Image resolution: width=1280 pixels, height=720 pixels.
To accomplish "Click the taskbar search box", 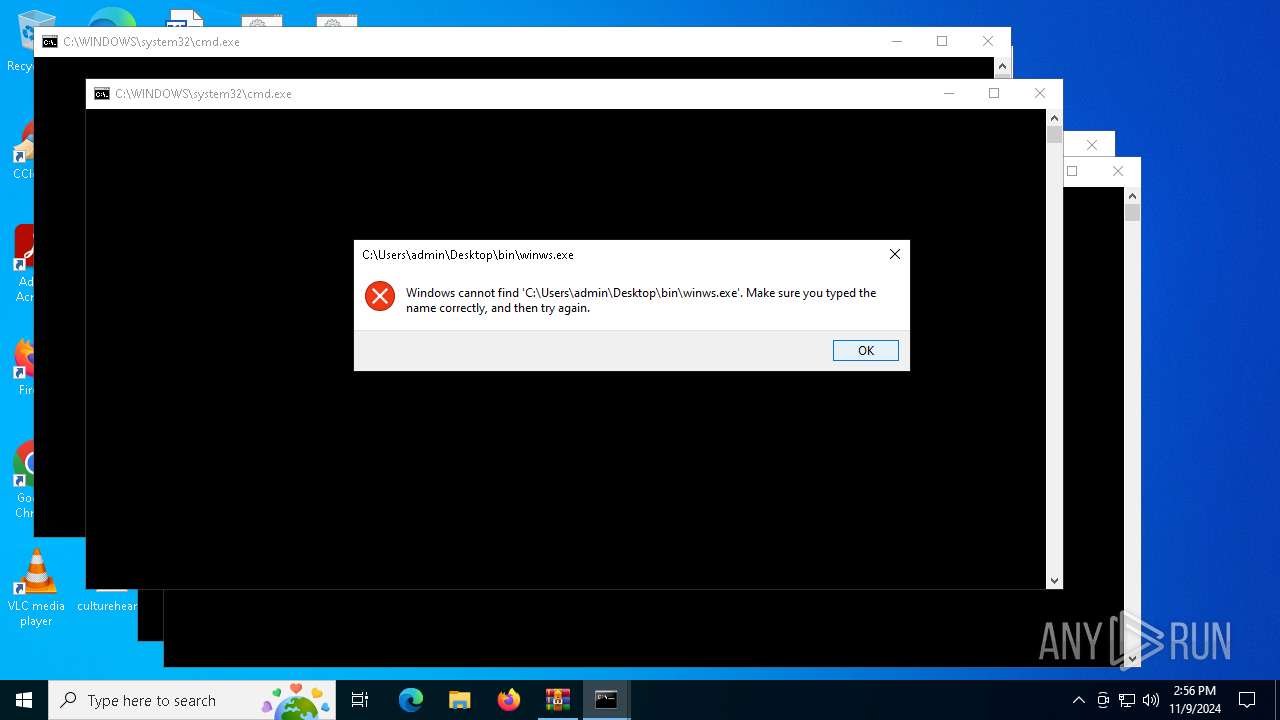I will coord(192,700).
